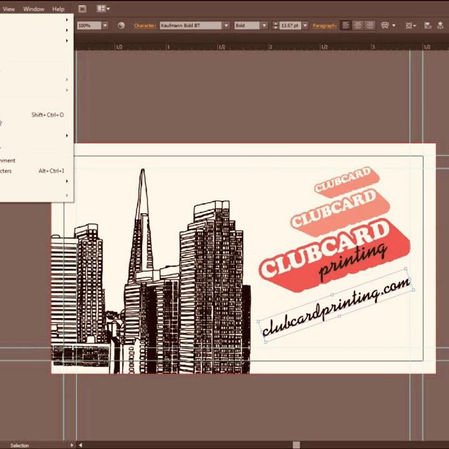Click the Selection status bar label

(20, 445)
